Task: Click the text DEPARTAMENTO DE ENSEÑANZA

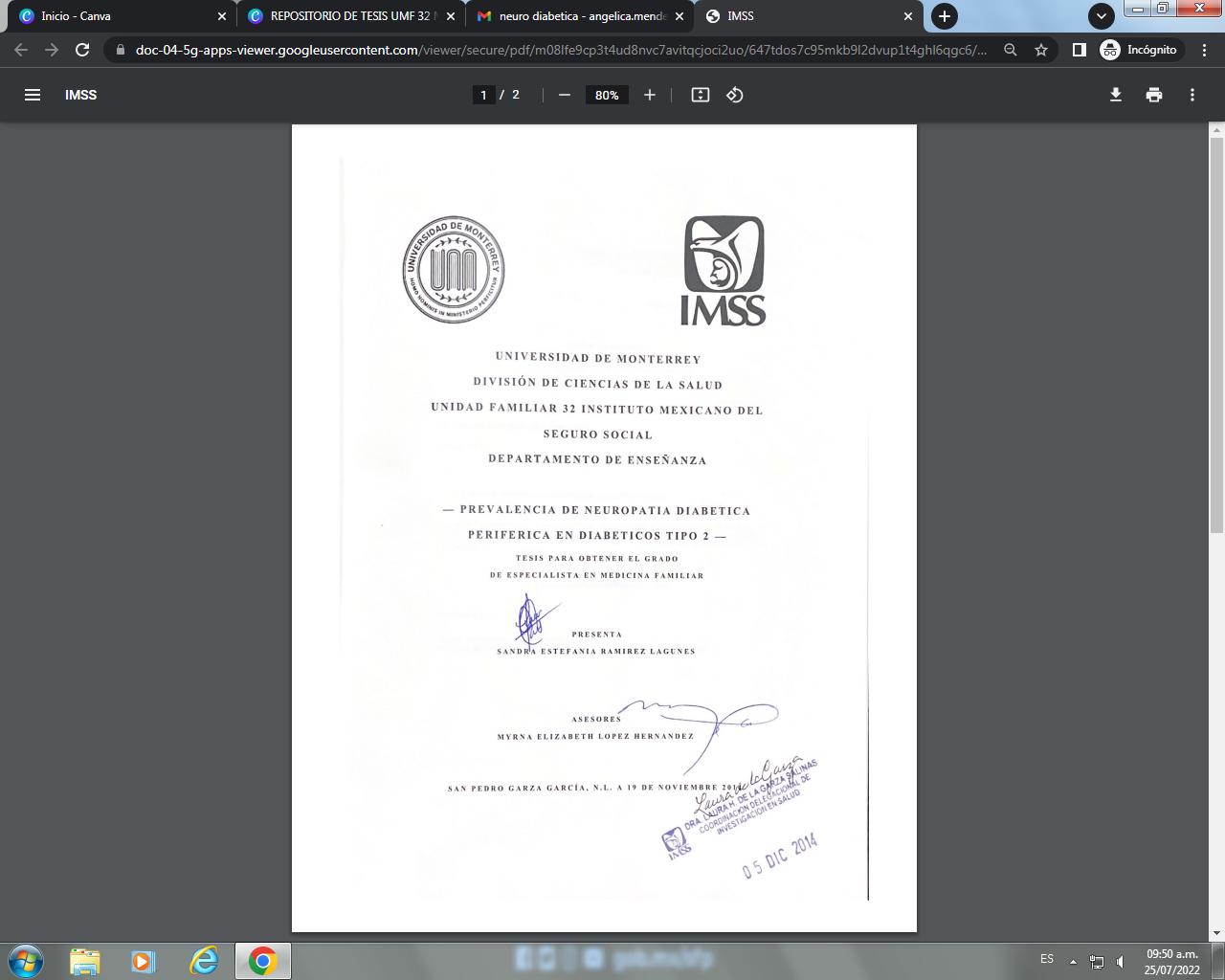Action: tap(597, 459)
